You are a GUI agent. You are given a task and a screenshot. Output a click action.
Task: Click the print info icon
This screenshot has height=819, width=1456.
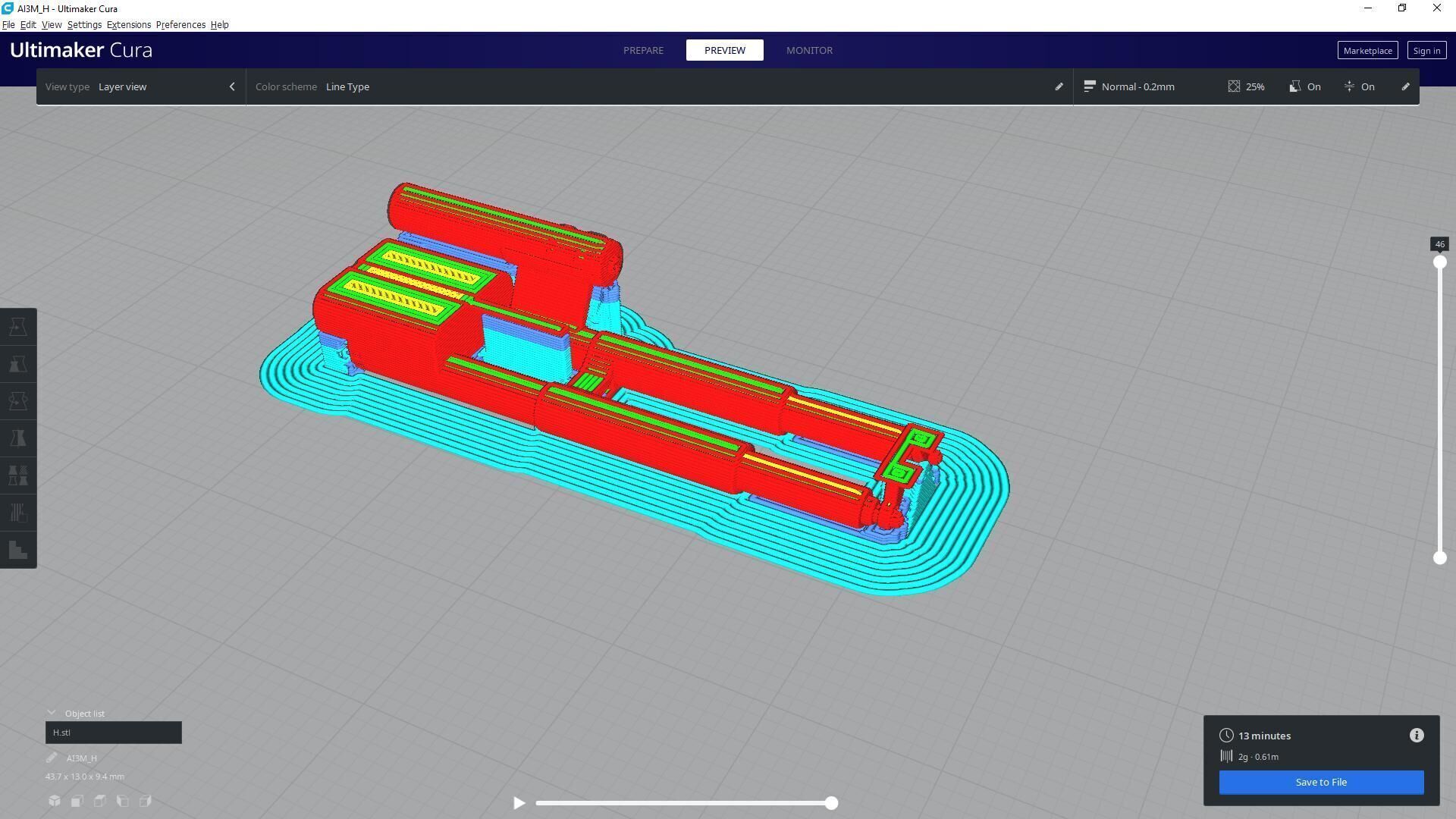tap(1417, 736)
